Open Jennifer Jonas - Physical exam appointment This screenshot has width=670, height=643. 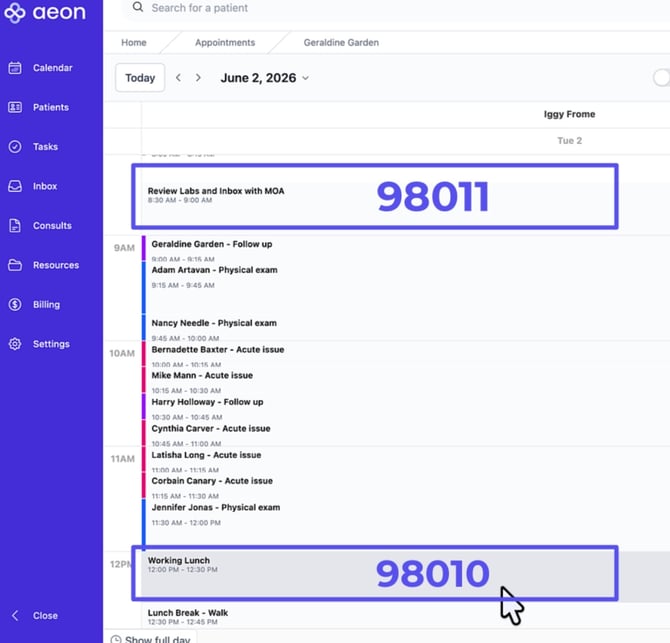click(x=406, y=525)
